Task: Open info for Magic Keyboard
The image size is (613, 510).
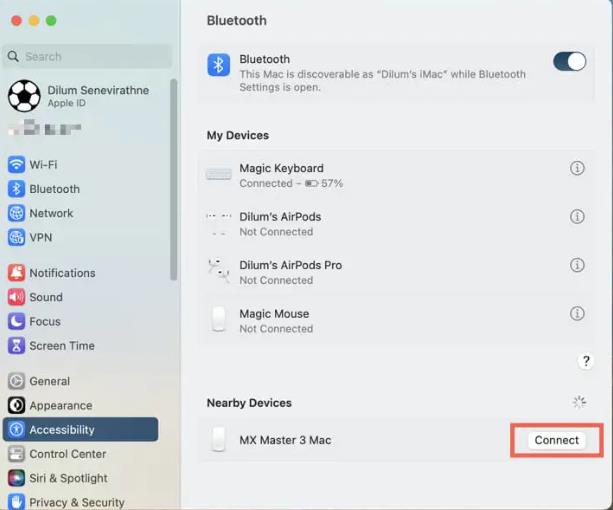Action: [x=577, y=168]
